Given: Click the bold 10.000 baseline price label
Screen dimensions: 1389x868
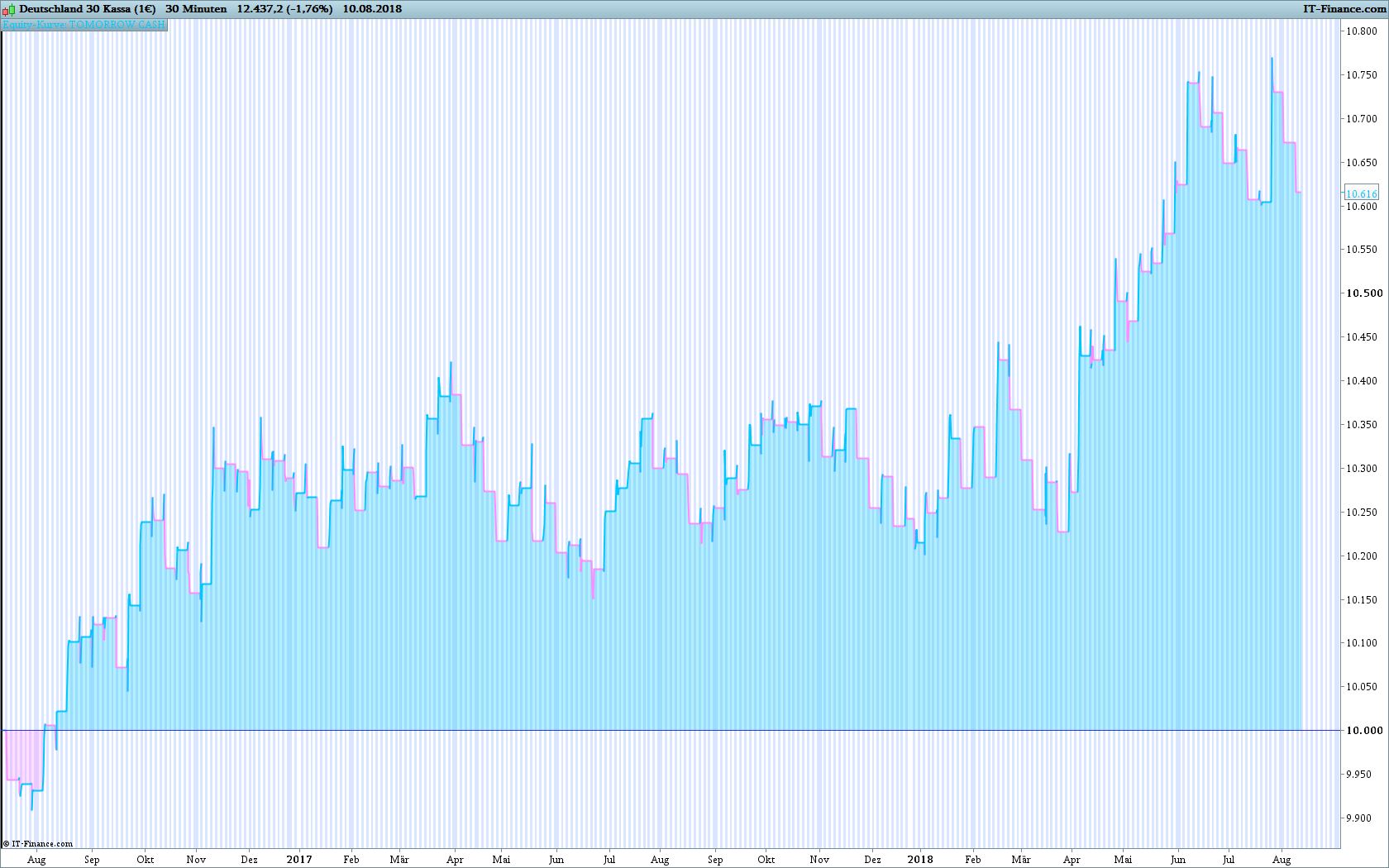Looking at the screenshot, I should (x=1364, y=731).
